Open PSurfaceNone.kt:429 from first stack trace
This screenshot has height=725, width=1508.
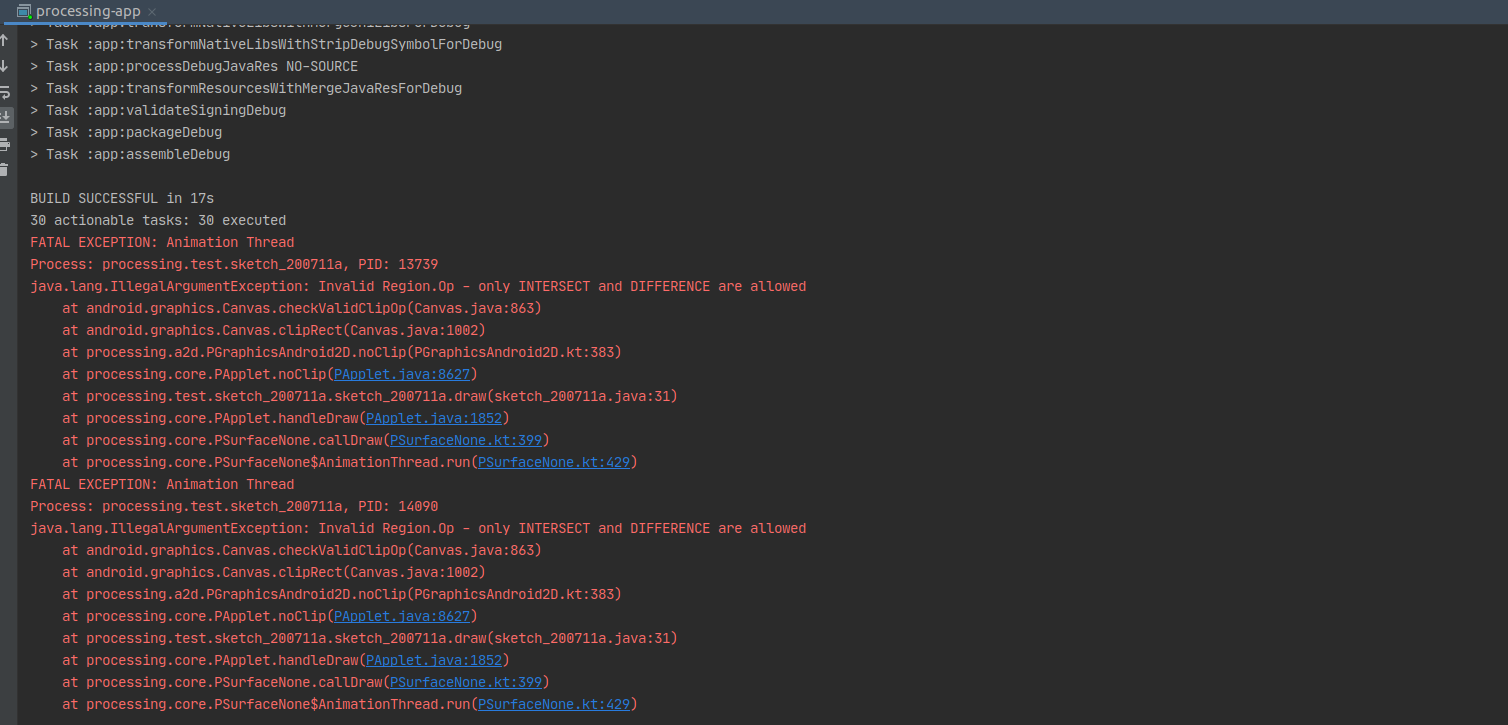coord(555,462)
